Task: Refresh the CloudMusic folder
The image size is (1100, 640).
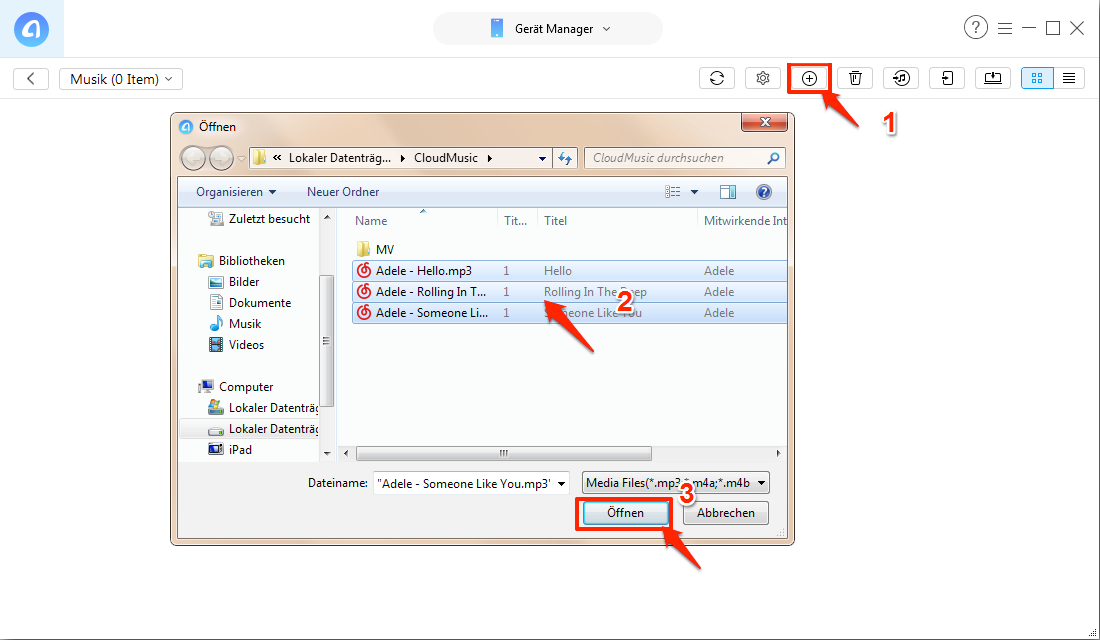Action: click(565, 159)
